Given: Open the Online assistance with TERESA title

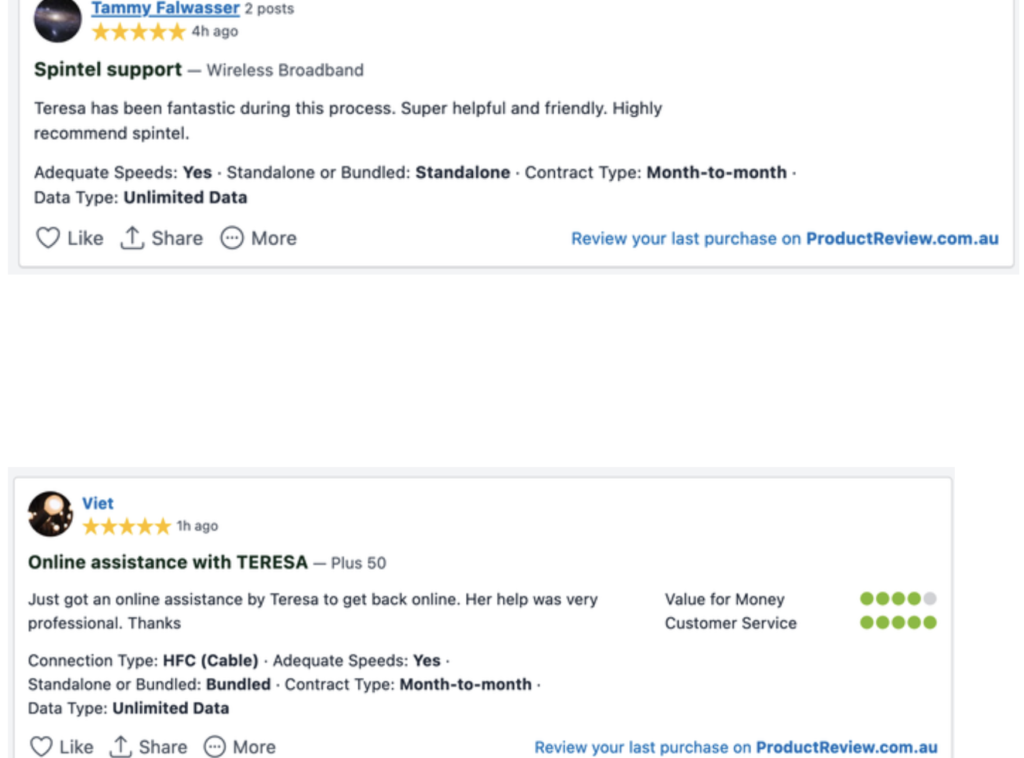Looking at the screenshot, I should (168, 562).
